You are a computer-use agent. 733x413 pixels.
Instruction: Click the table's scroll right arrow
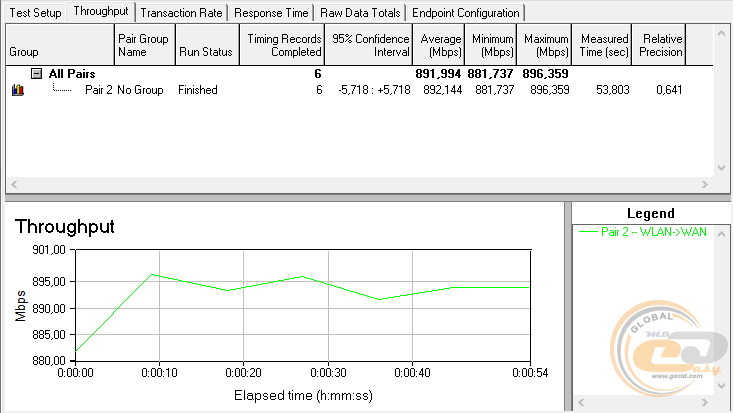coord(704,184)
